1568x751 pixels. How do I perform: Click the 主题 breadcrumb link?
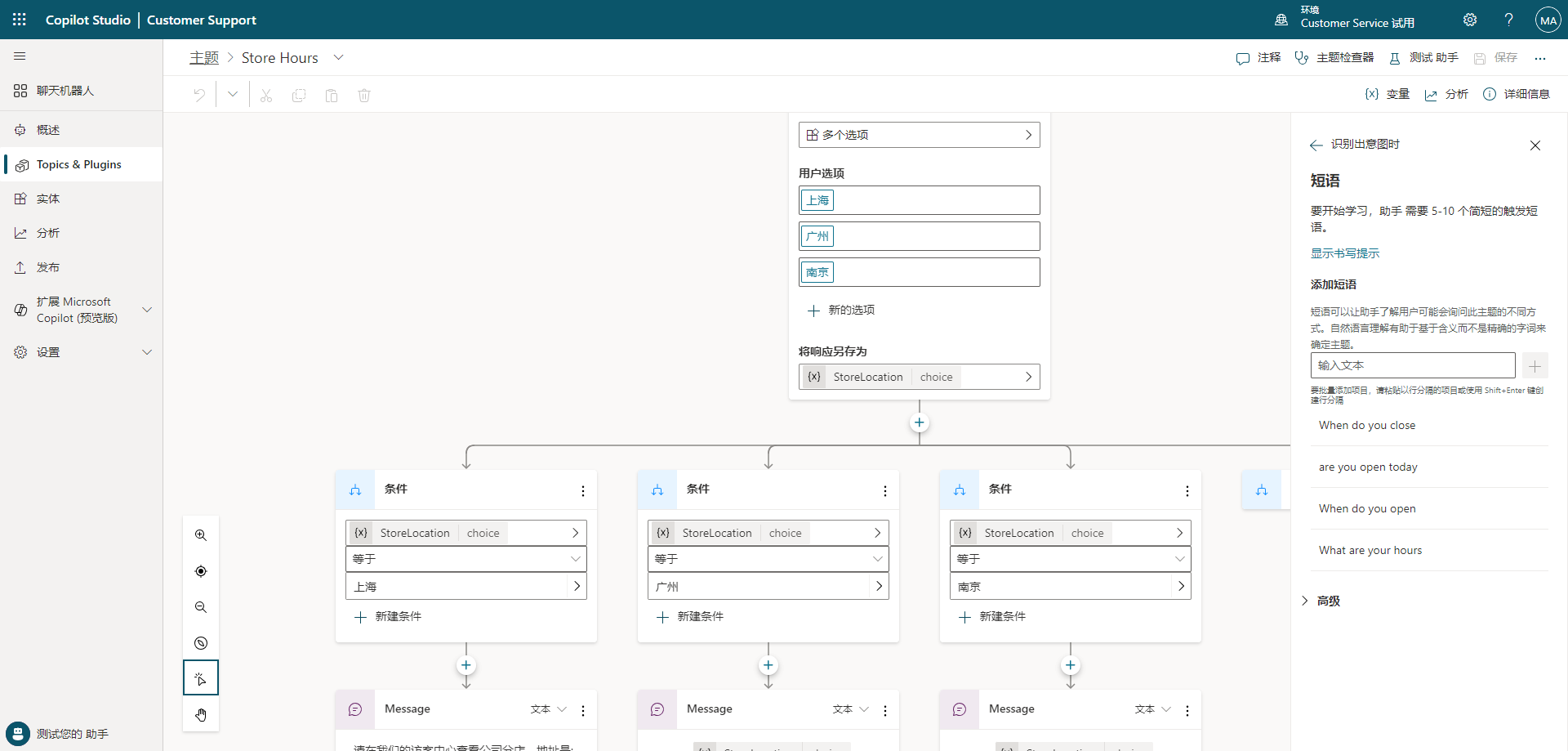[x=204, y=58]
